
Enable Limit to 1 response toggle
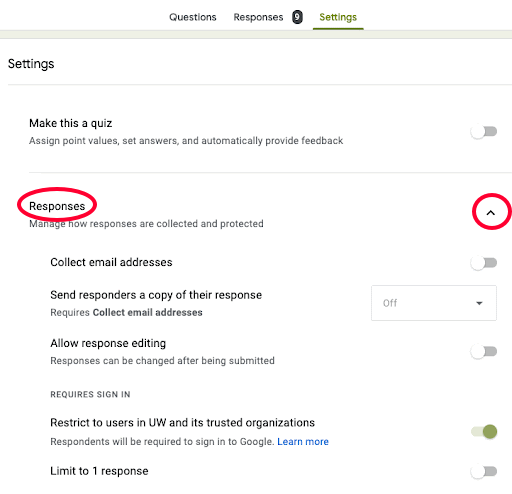point(484,472)
